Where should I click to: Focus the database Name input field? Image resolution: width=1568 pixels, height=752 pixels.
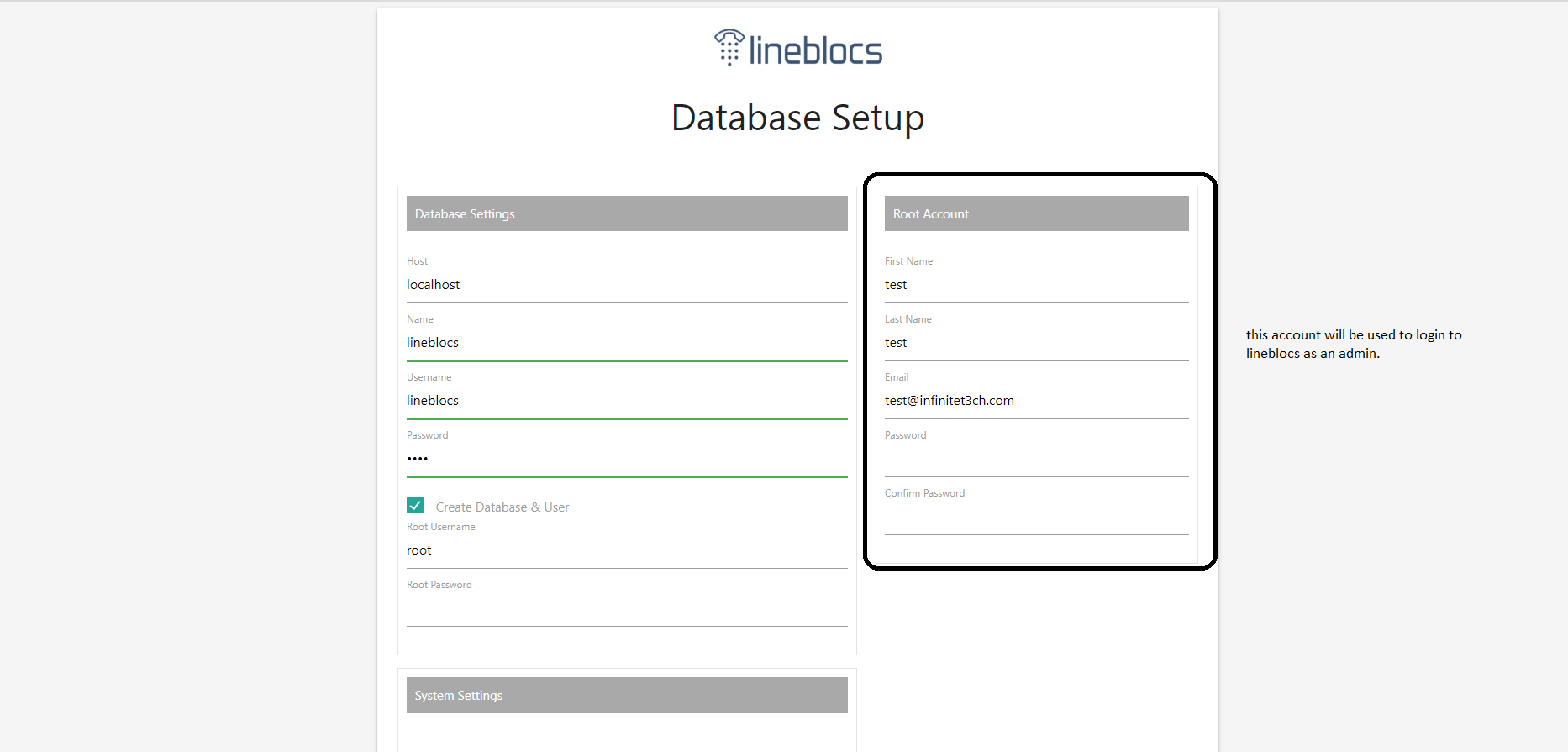click(x=627, y=343)
